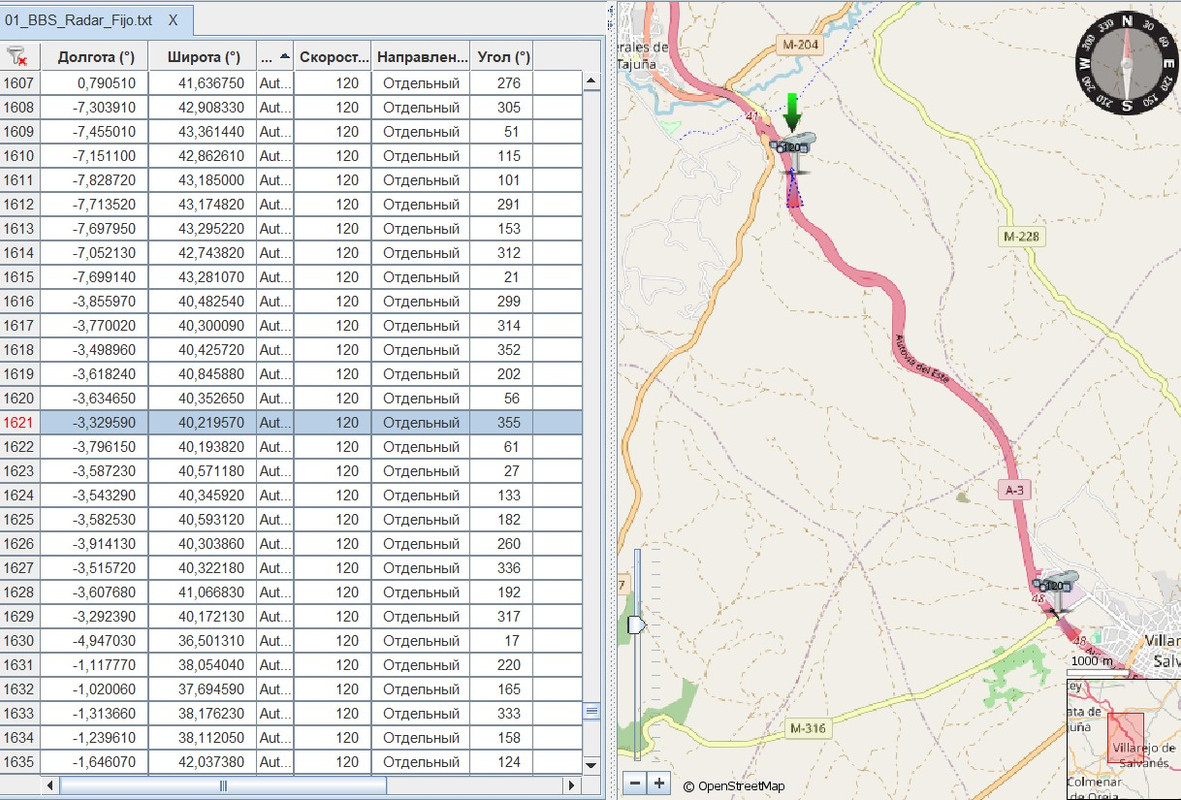The image size is (1181, 800).
Task: Select row number 1607
Action: click(20, 83)
